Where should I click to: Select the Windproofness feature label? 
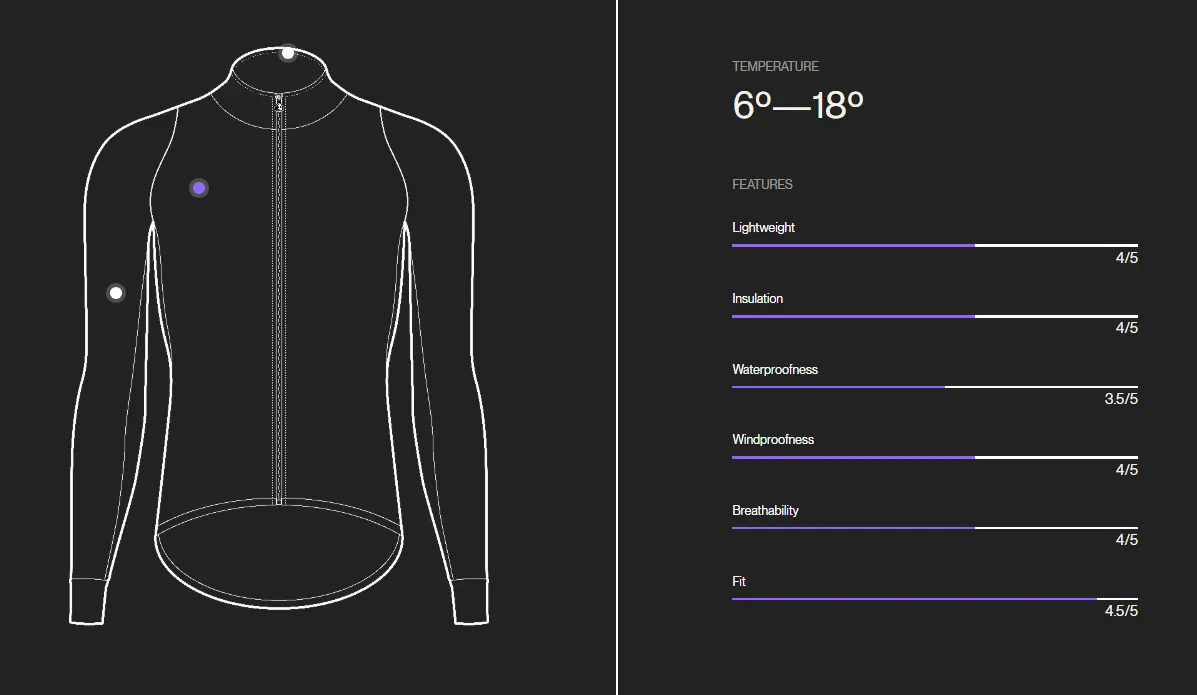773,440
